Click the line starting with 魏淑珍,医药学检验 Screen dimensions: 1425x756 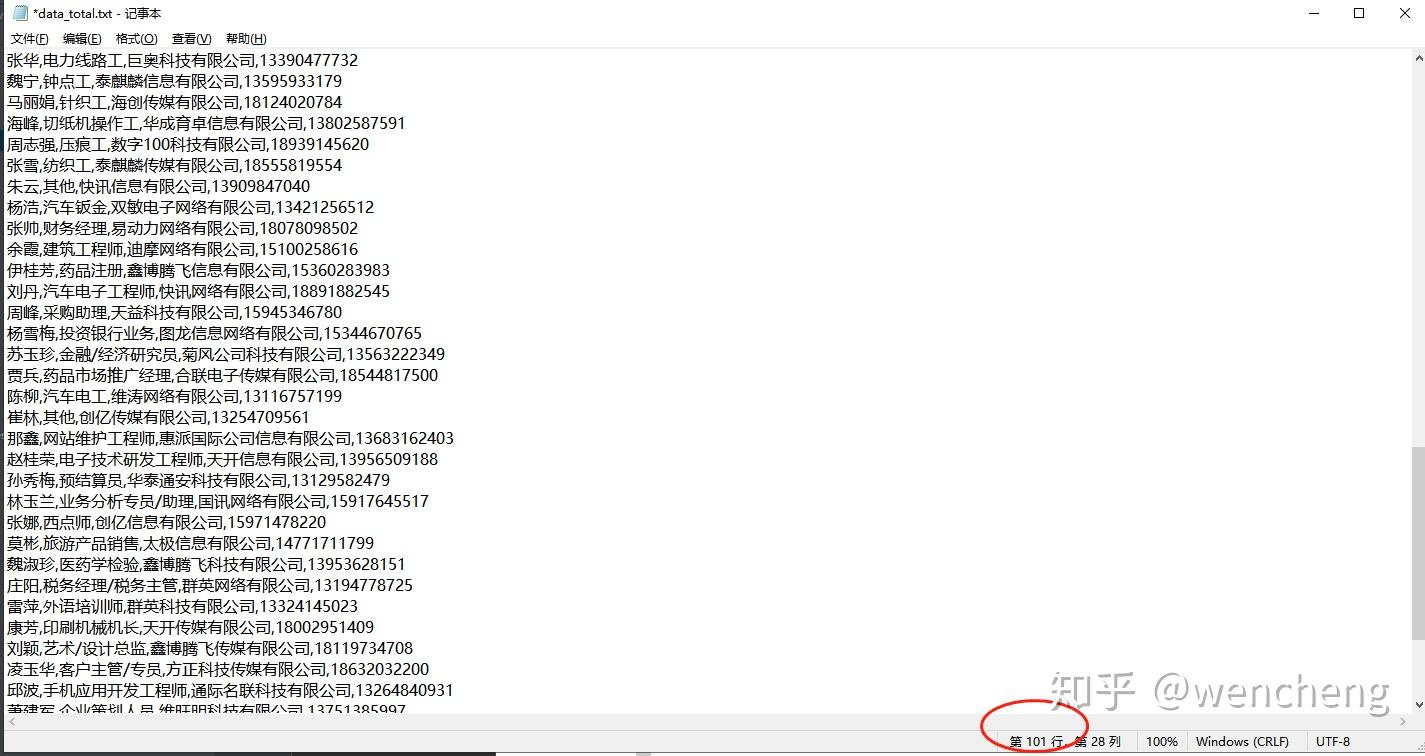206,564
